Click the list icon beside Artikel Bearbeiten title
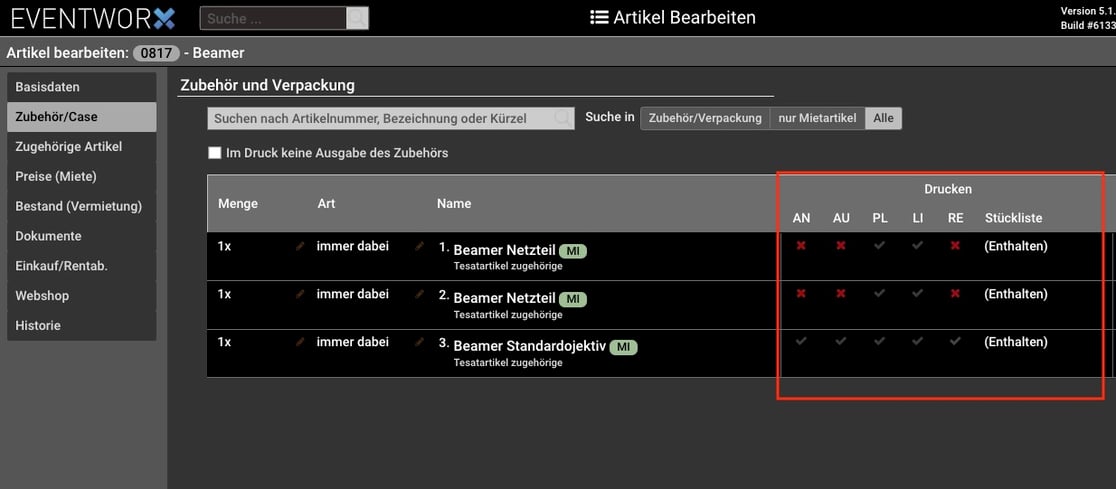This screenshot has width=1116, height=489. (x=599, y=17)
